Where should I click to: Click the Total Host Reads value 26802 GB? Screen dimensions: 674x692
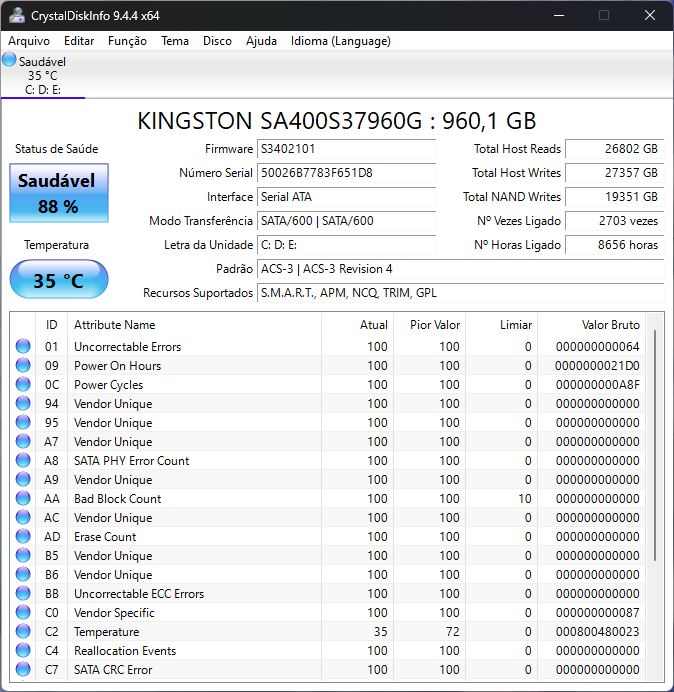coord(614,149)
